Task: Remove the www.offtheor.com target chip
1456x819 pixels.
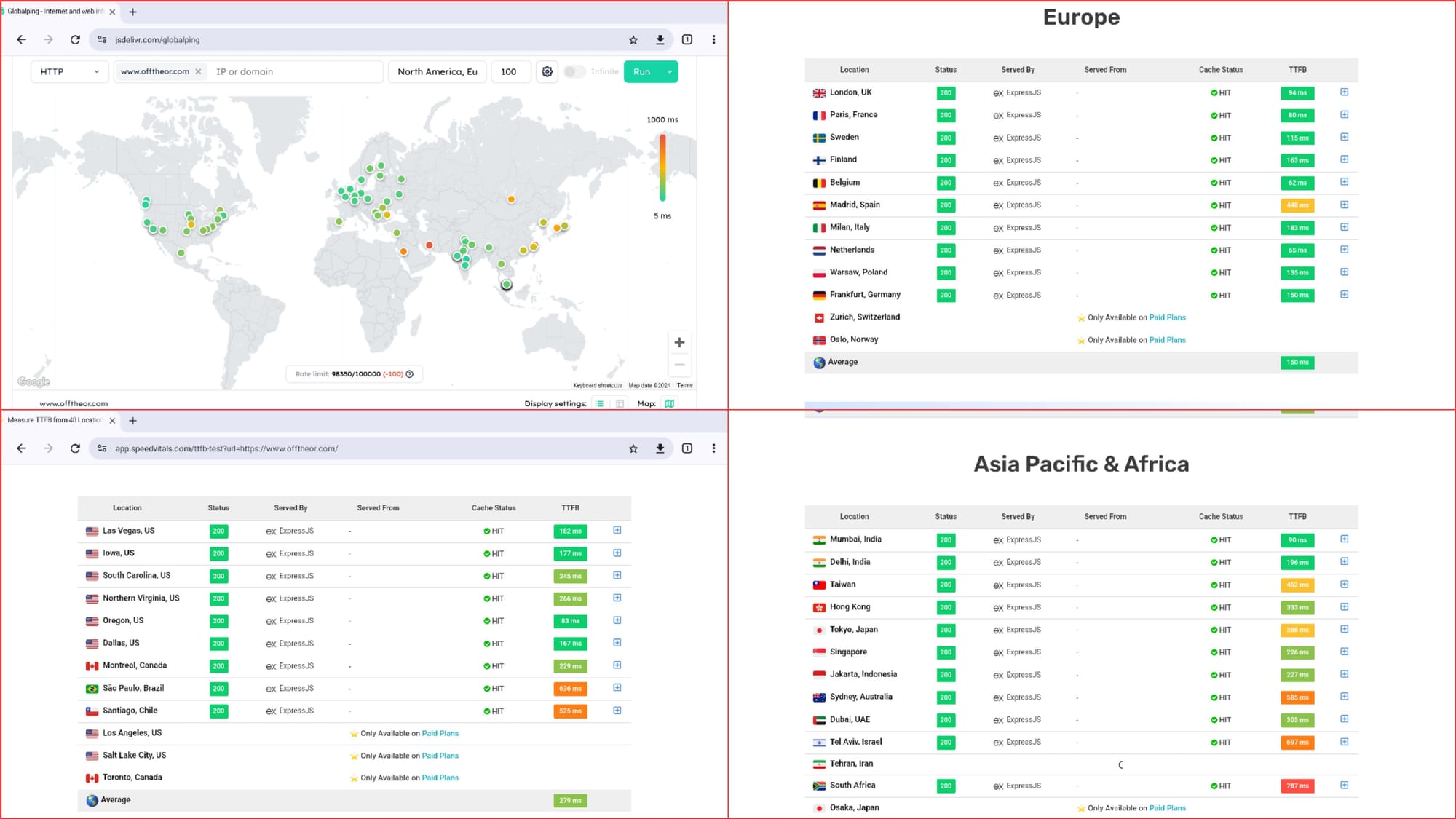Action: pyautogui.click(x=198, y=71)
